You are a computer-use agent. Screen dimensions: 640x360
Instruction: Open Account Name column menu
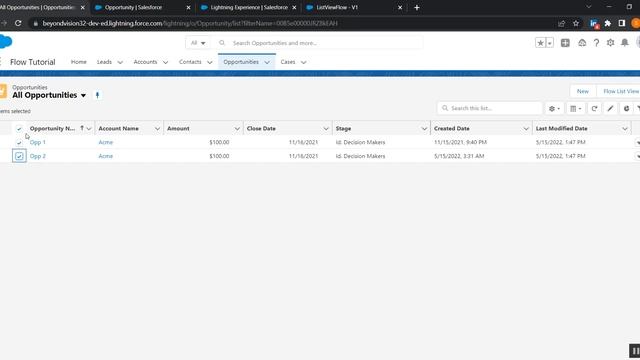pos(157,129)
